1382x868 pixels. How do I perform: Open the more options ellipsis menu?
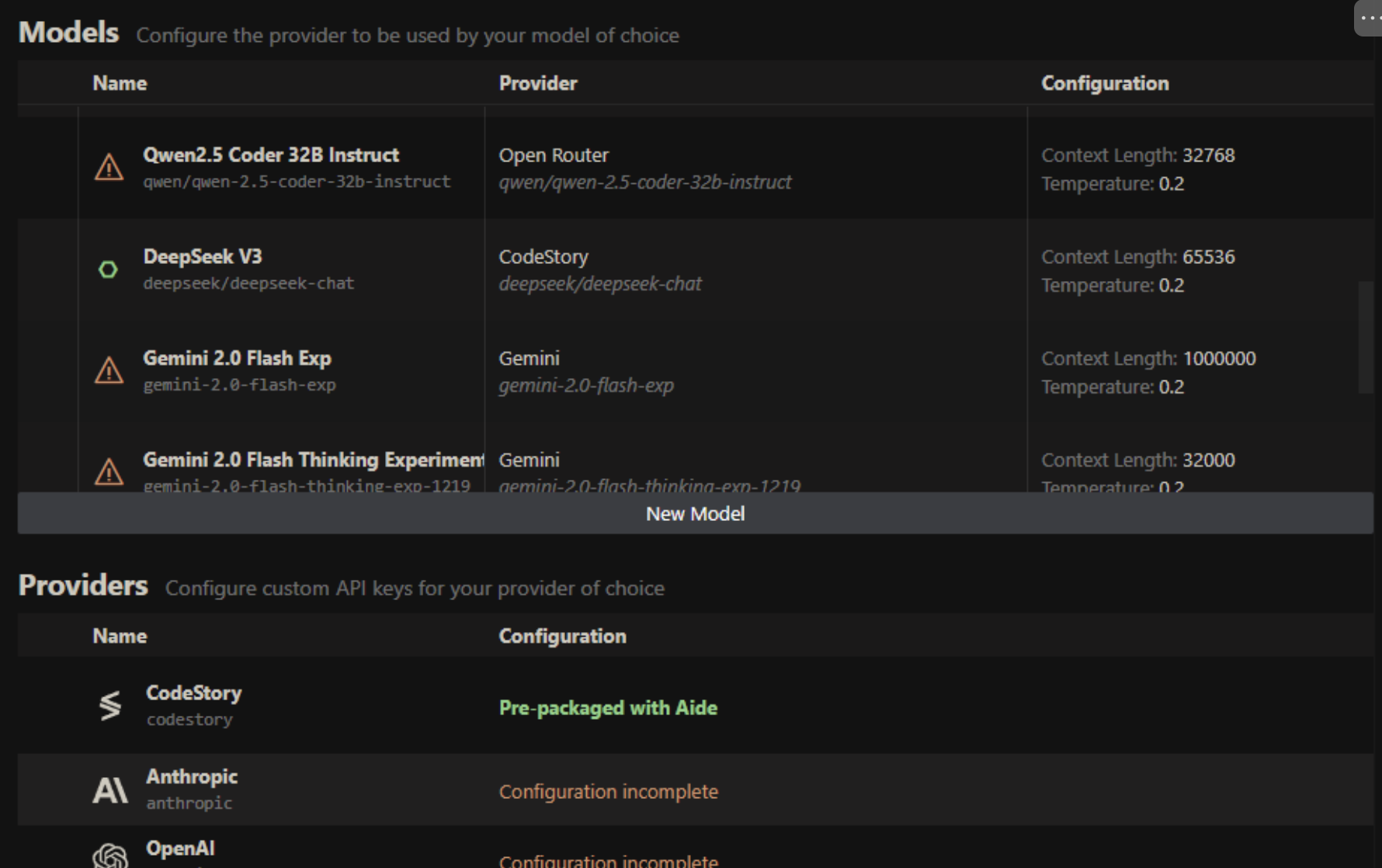coord(1370,18)
